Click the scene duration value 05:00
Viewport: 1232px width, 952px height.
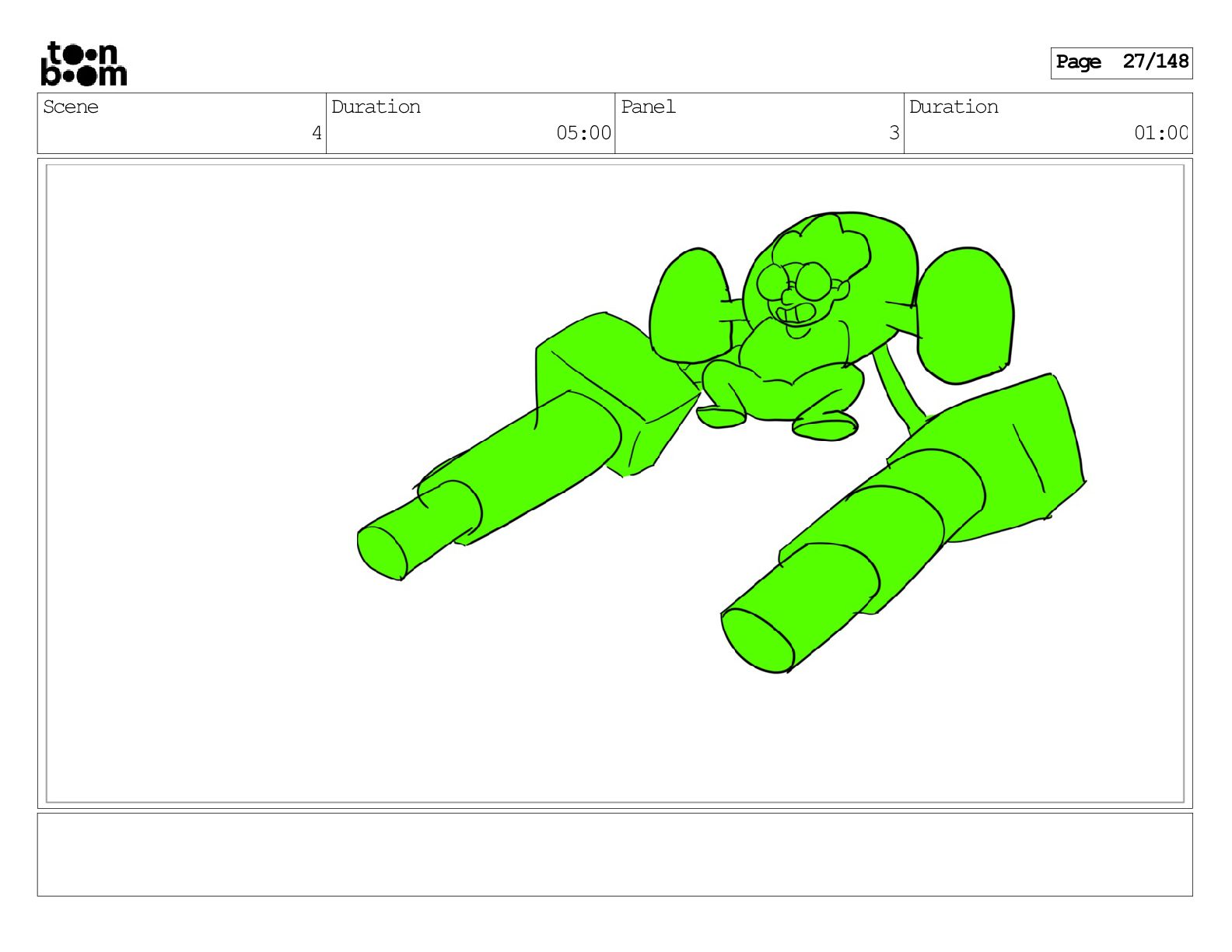(583, 133)
